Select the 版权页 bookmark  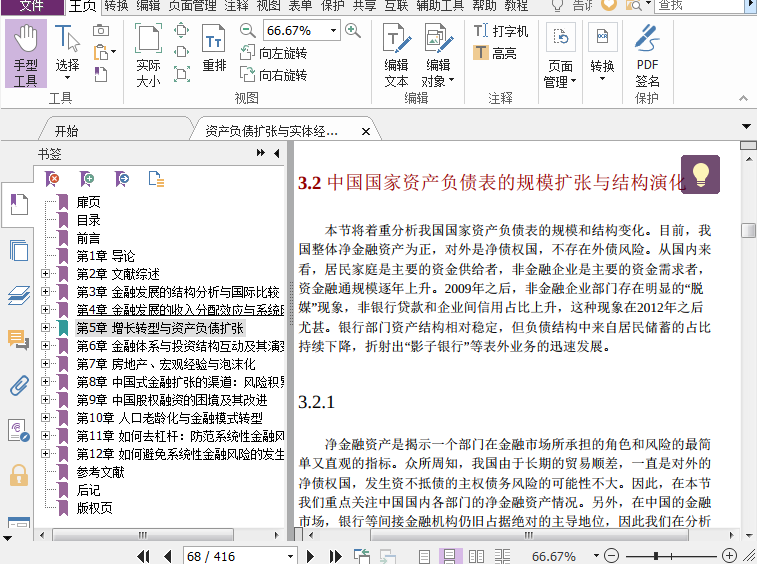(x=94, y=508)
